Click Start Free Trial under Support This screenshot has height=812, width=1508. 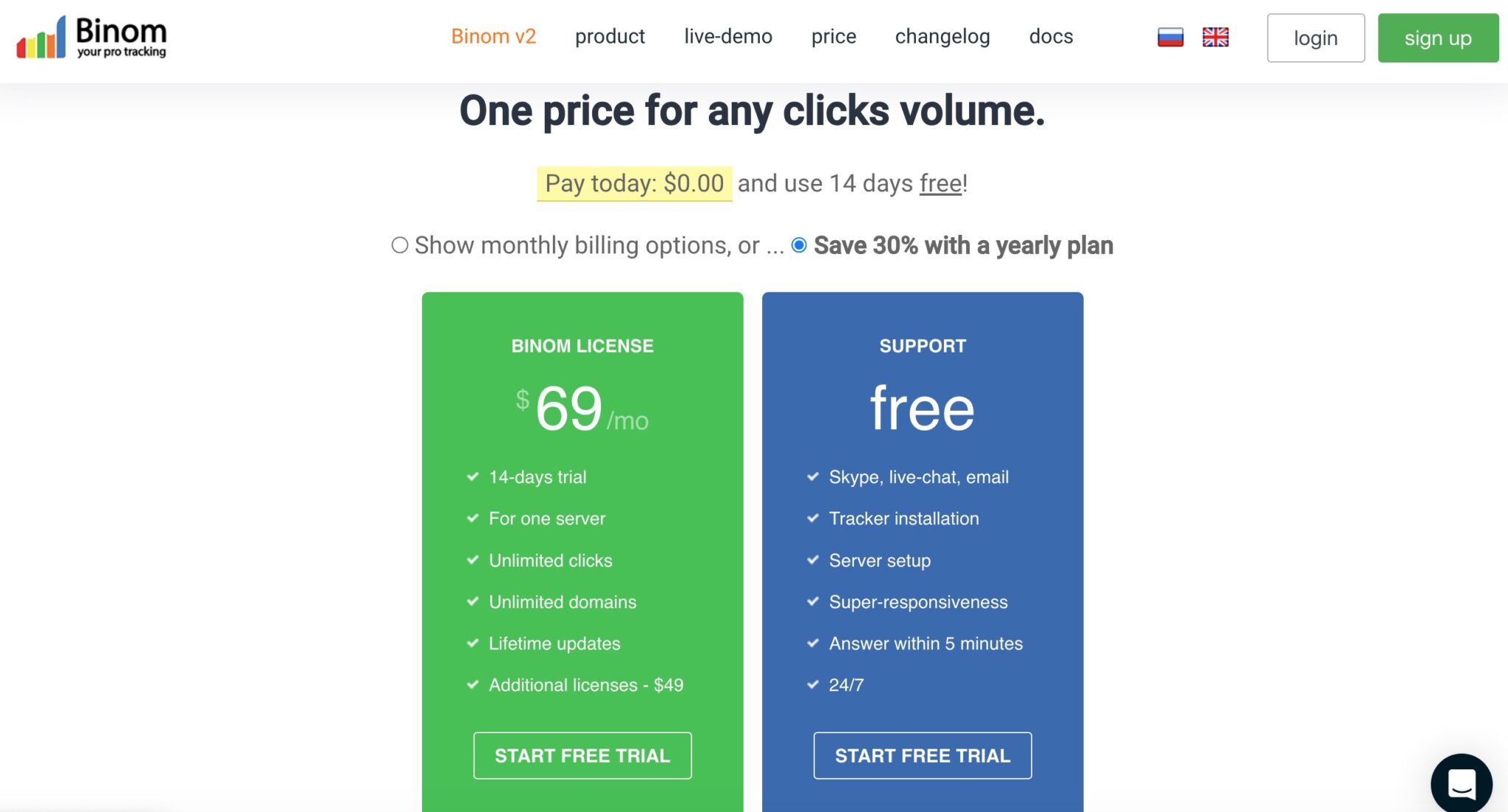click(923, 755)
